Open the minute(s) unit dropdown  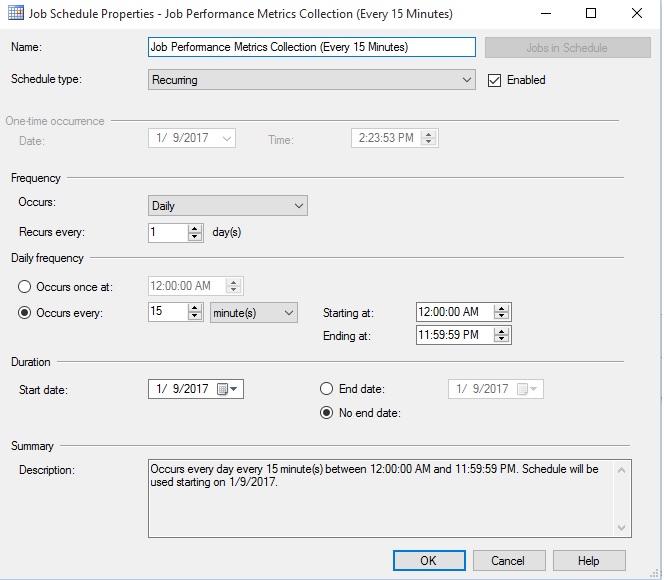coord(254,313)
